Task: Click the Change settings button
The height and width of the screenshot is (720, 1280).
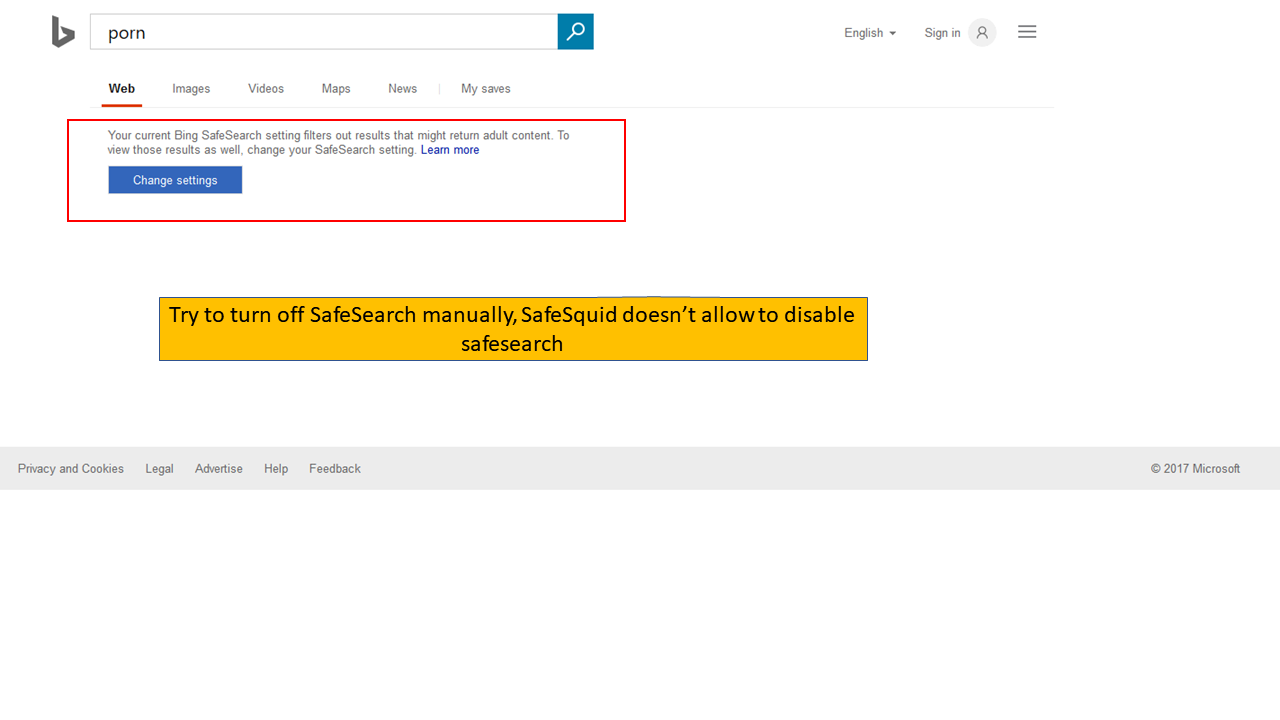Action: pos(175,180)
